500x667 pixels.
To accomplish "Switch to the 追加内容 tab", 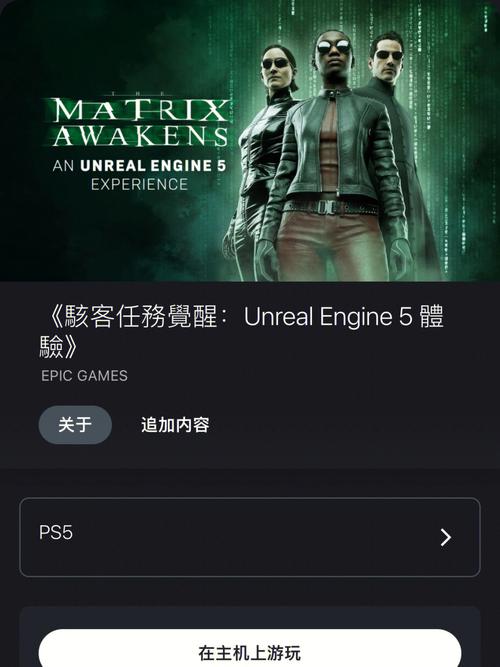I will coord(175,425).
